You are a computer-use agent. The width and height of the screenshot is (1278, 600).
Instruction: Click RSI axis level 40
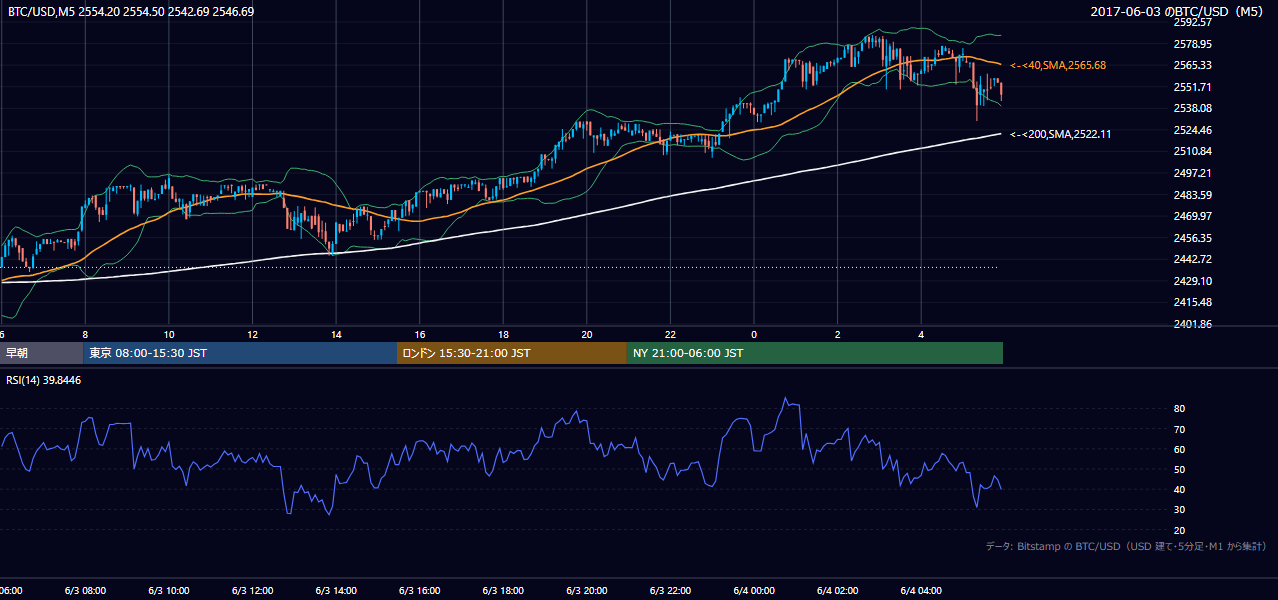[1179, 489]
